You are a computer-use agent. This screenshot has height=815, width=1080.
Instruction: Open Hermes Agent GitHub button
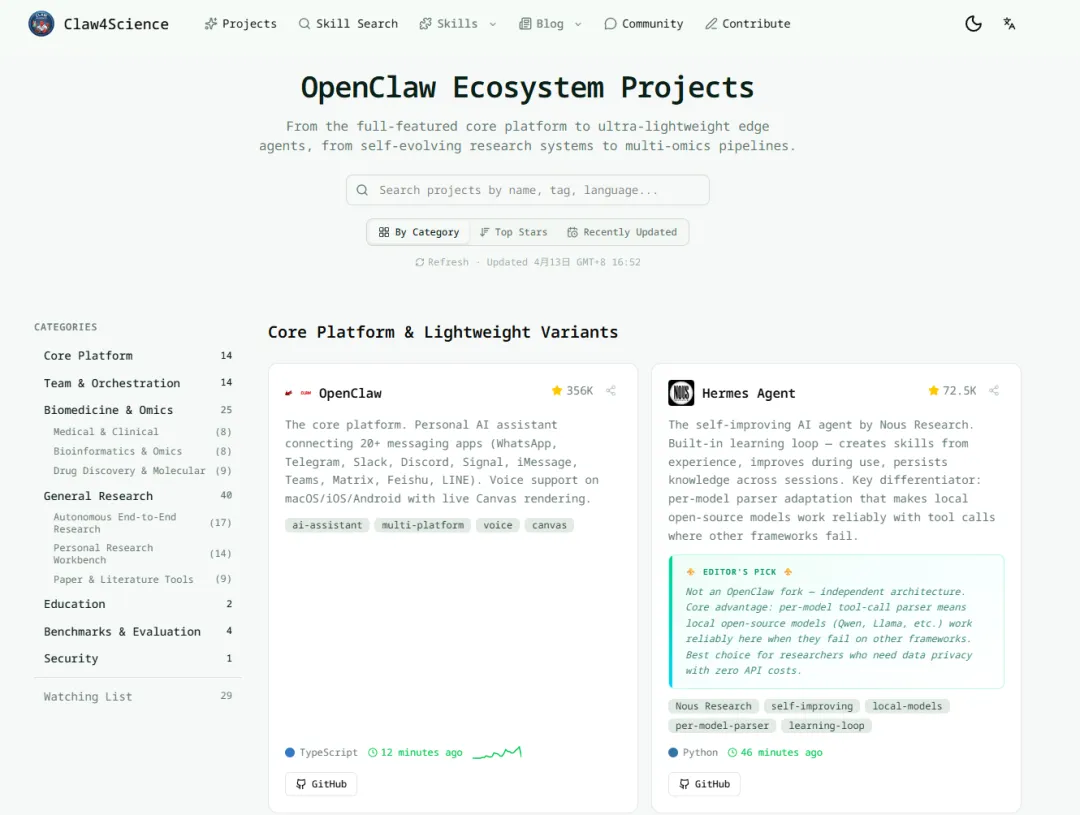(x=704, y=784)
